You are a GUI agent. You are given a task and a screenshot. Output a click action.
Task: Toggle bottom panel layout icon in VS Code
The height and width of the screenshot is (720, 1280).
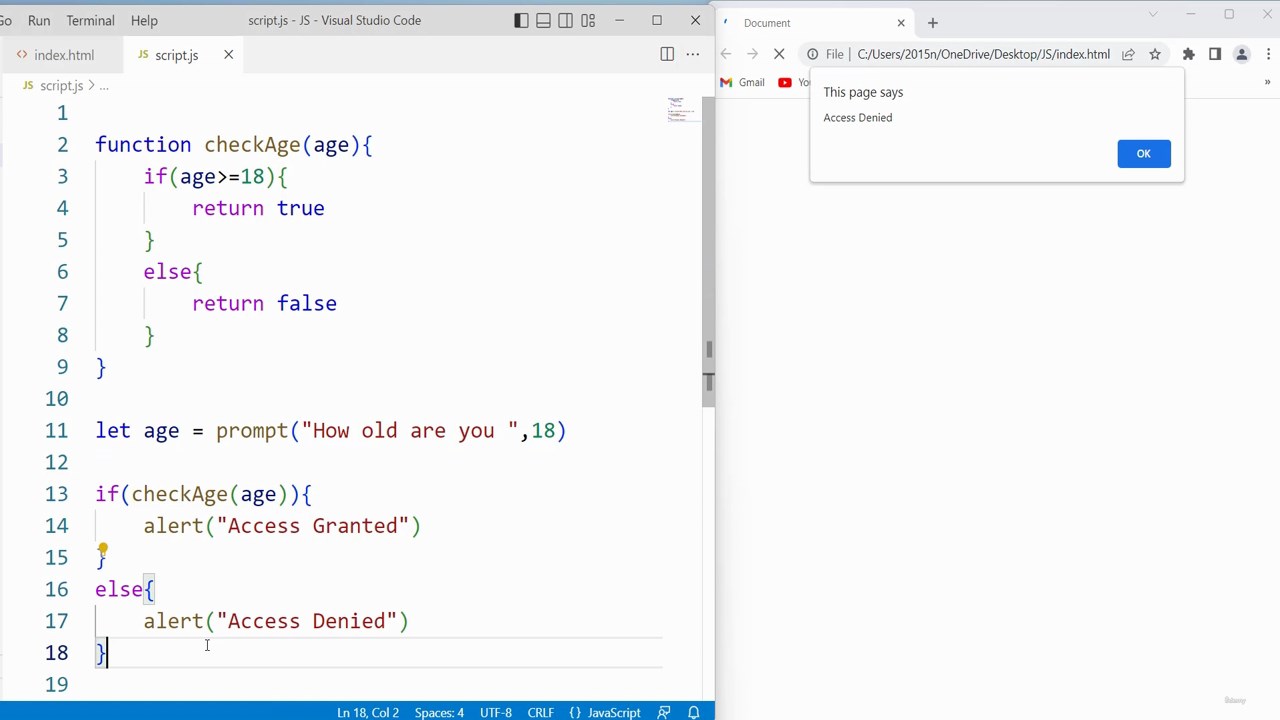tap(543, 20)
